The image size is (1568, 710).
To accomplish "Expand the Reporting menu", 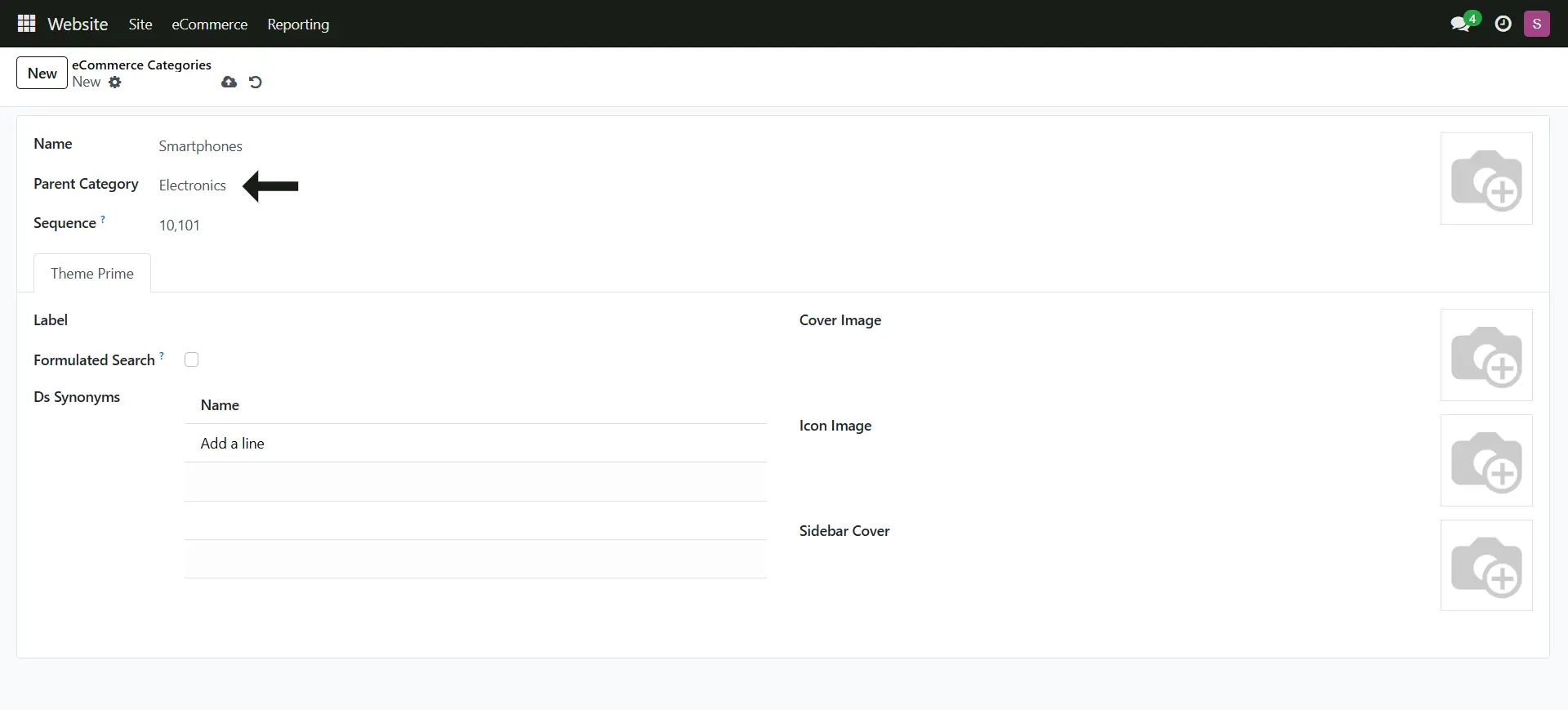I will coord(298,24).
